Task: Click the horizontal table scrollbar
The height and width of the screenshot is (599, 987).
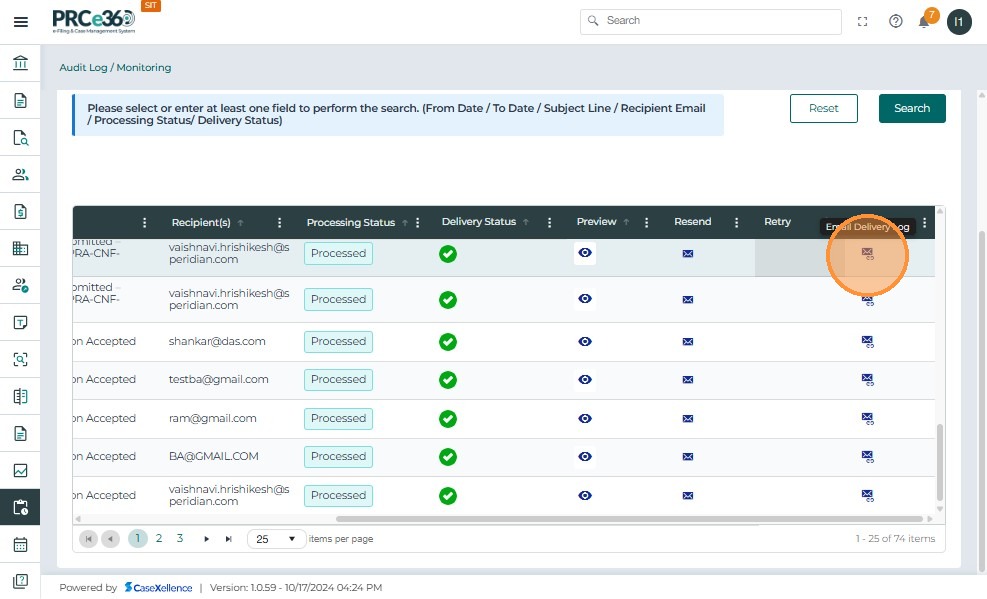Action: coord(630,519)
